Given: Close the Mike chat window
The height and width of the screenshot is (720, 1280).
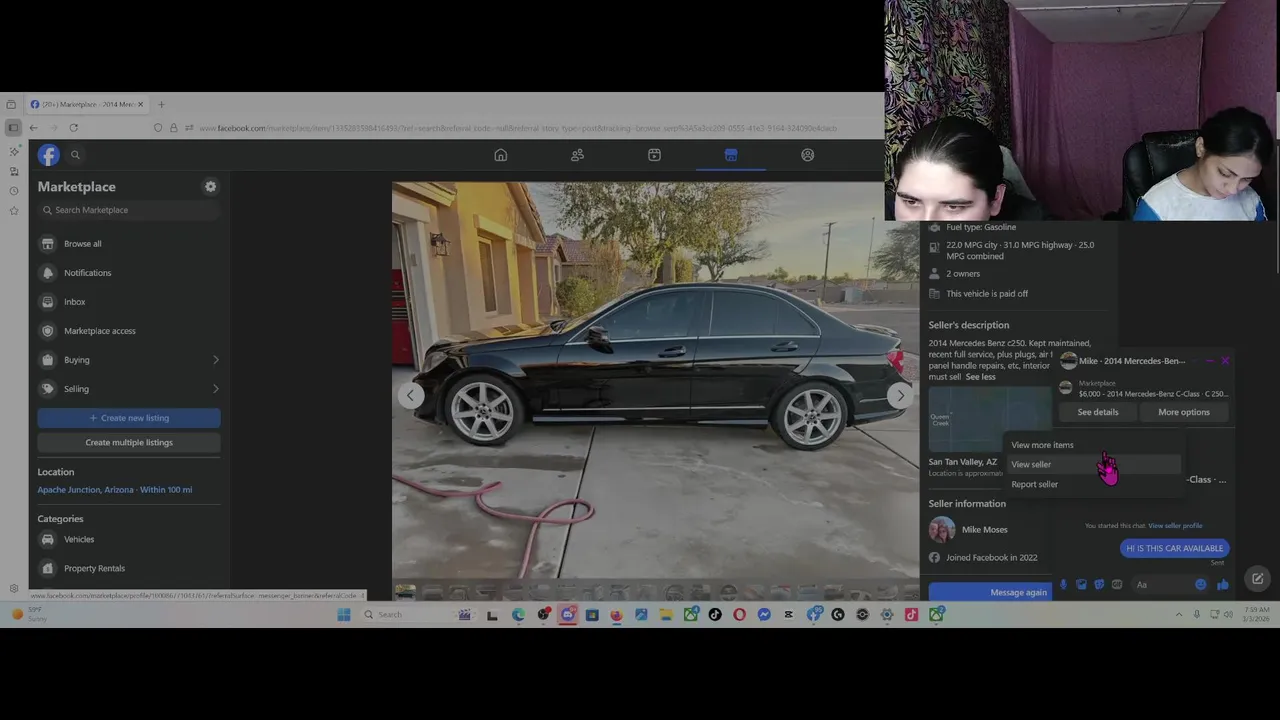Looking at the screenshot, I should click(x=1225, y=361).
